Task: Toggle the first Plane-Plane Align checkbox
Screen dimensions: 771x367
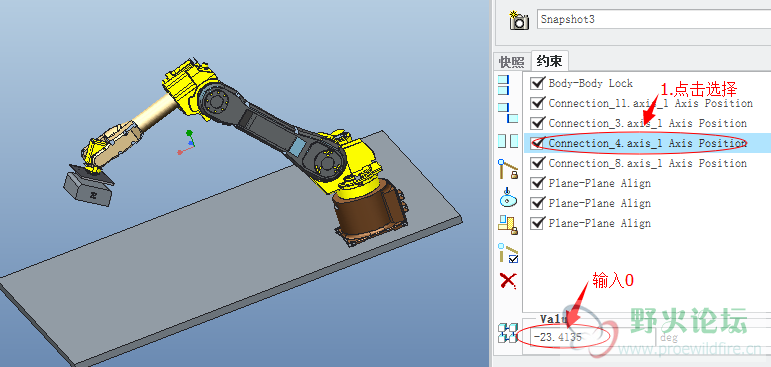Action: coord(537,183)
